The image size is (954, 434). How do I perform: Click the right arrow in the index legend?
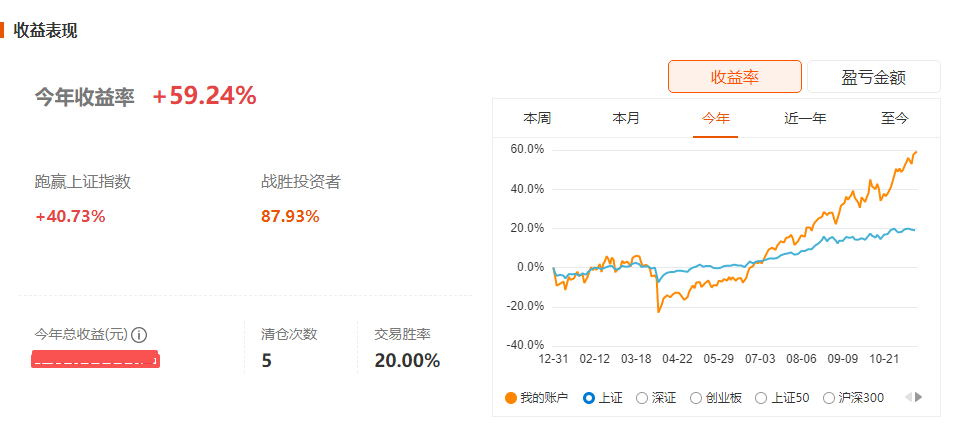coord(918,397)
